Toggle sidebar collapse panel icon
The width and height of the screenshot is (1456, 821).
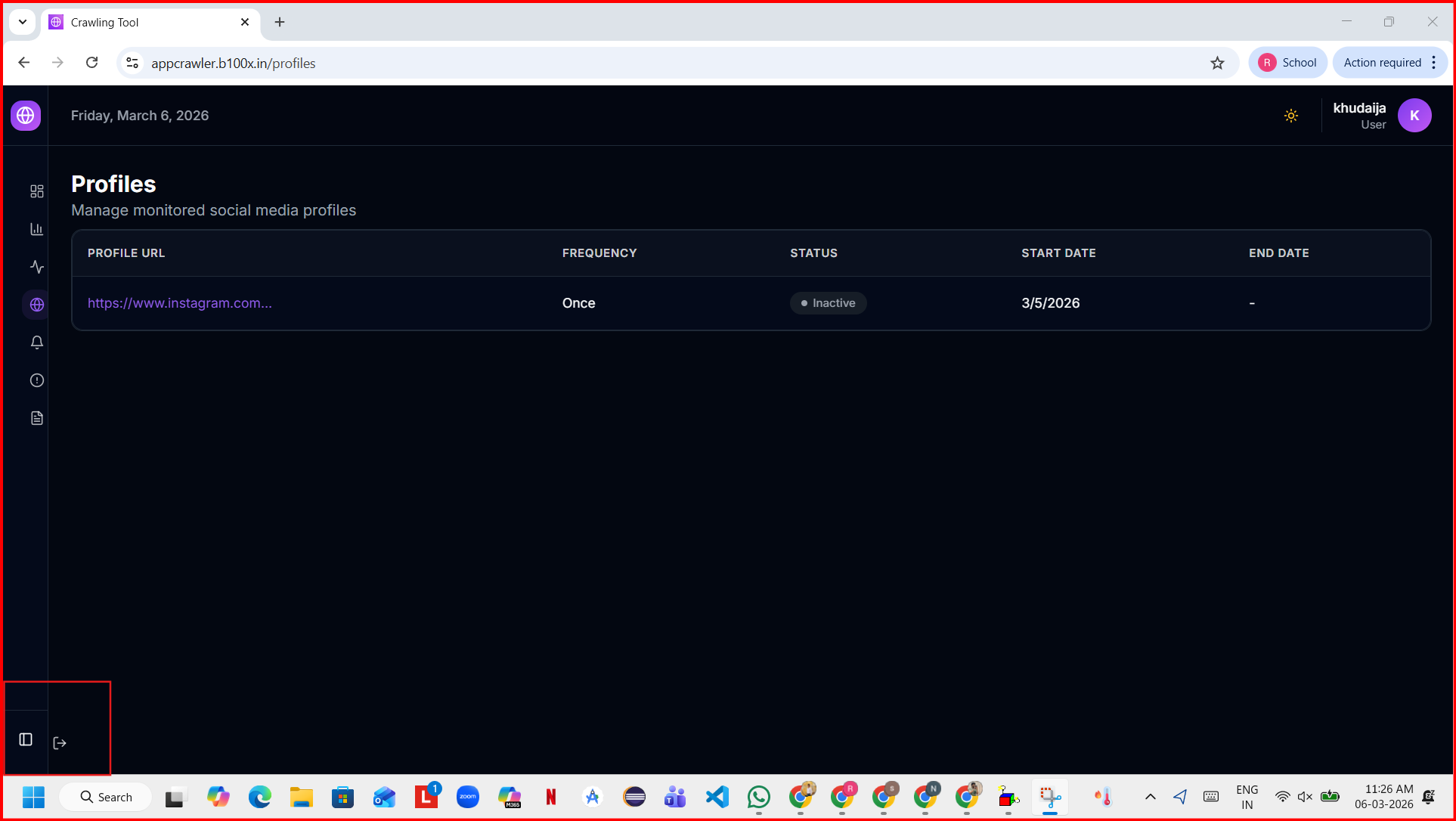click(26, 739)
